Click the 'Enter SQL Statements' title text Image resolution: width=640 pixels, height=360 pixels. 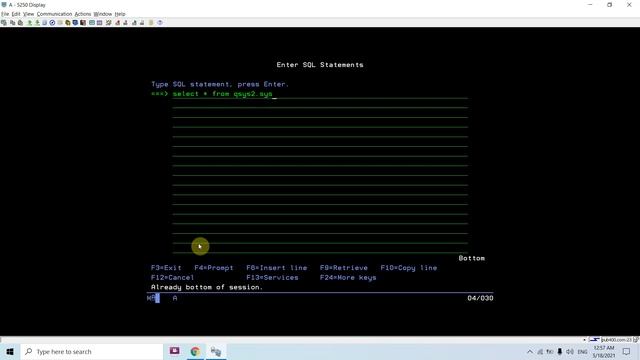(320, 64)
